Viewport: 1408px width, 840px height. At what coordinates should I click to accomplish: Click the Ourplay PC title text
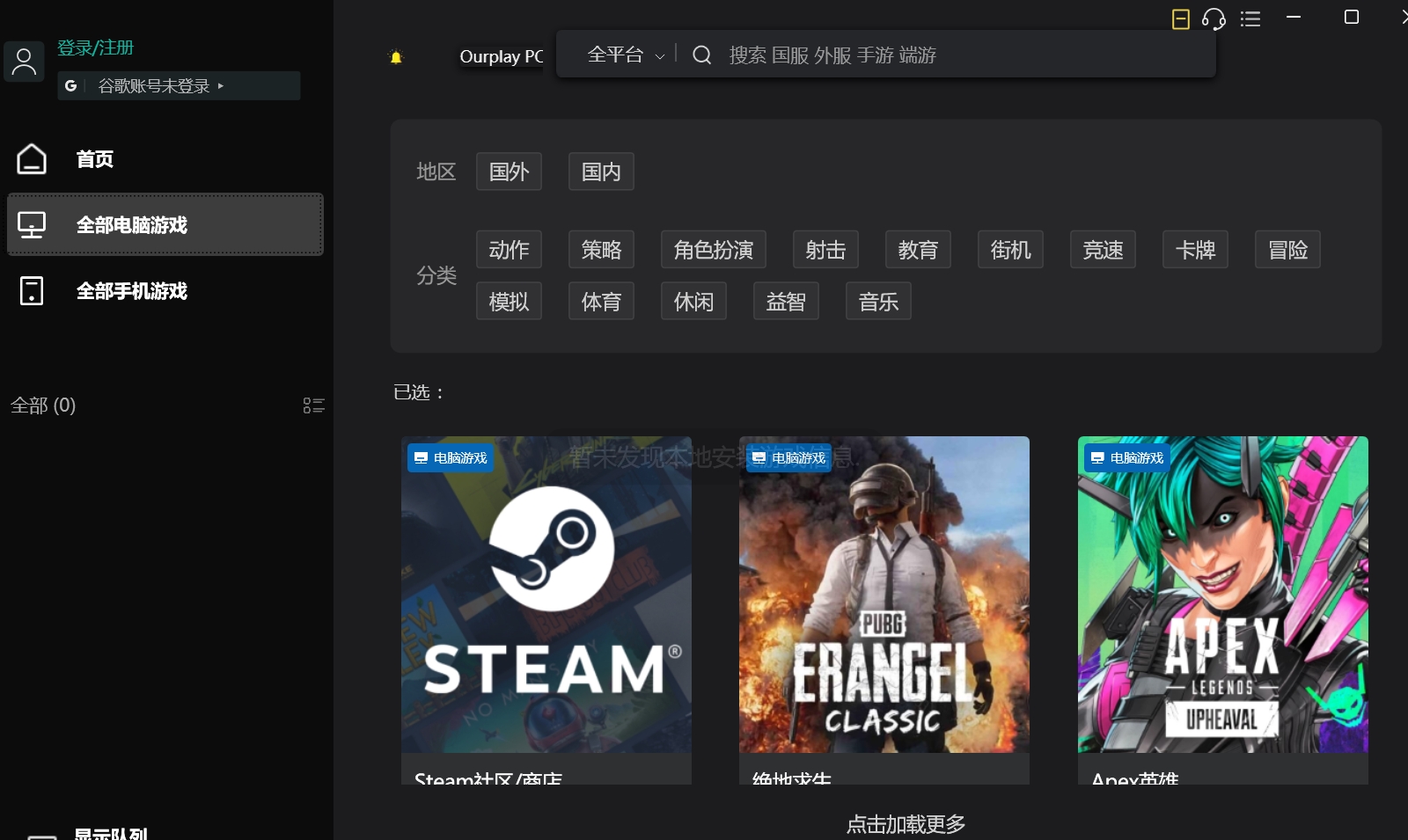click(x=502, y=56)
